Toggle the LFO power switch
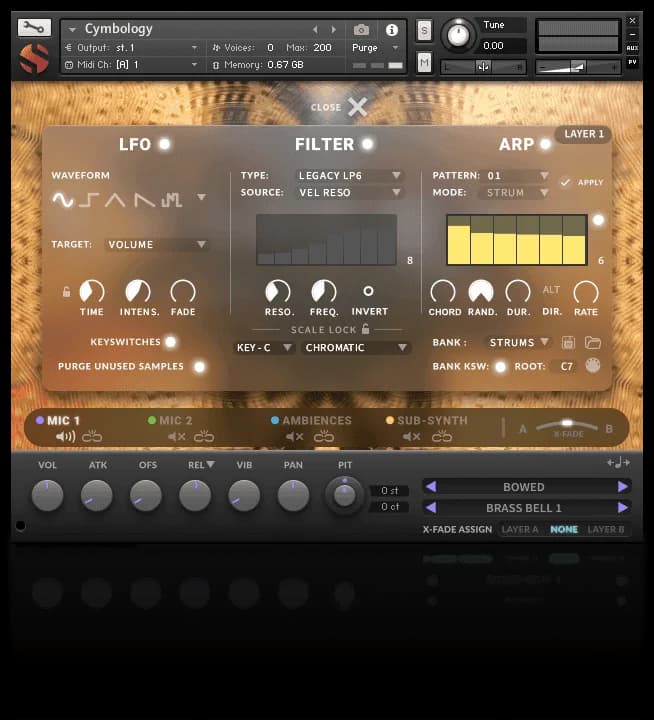Screen dimensions: 654x720 [164, 144]
